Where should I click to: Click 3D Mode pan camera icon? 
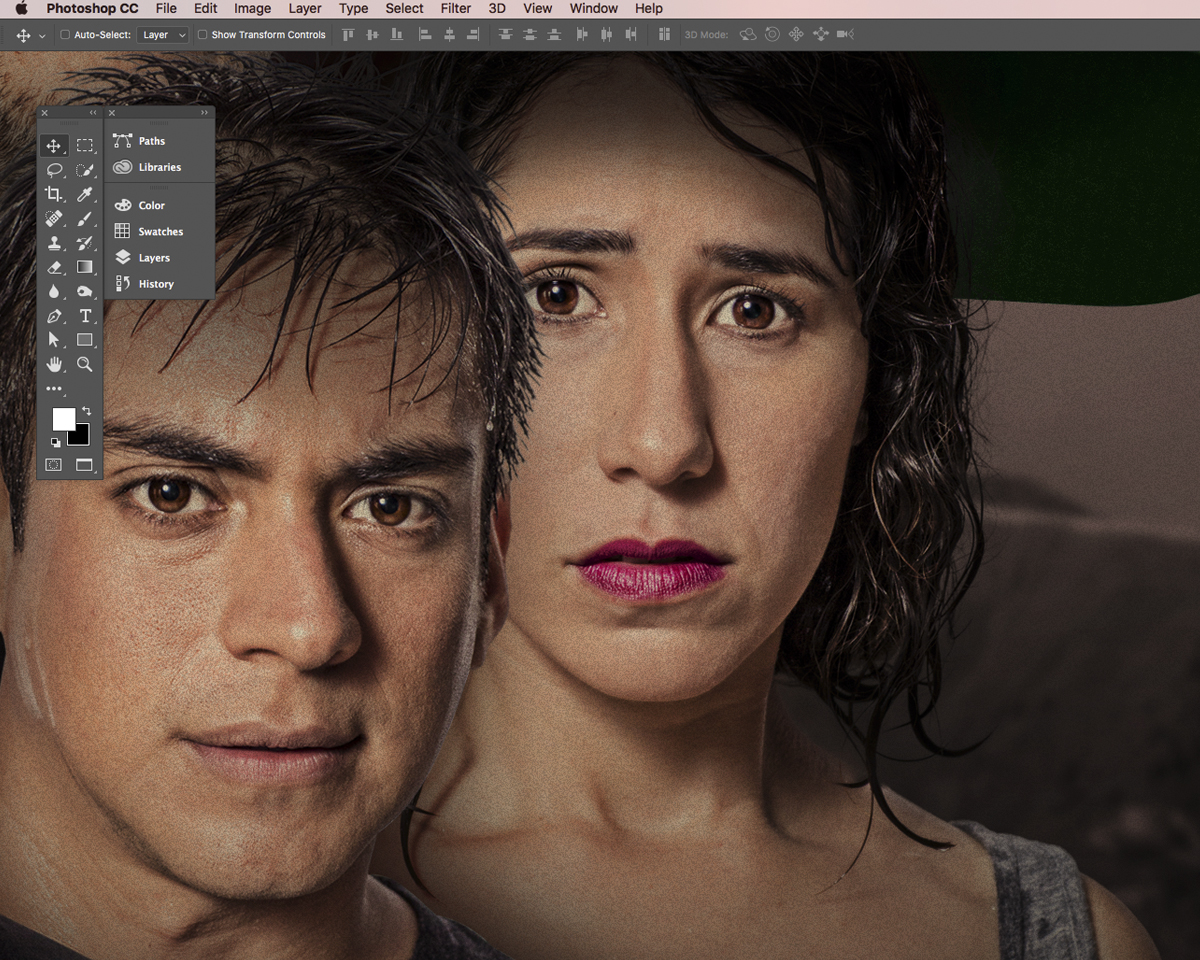point(796,34)
